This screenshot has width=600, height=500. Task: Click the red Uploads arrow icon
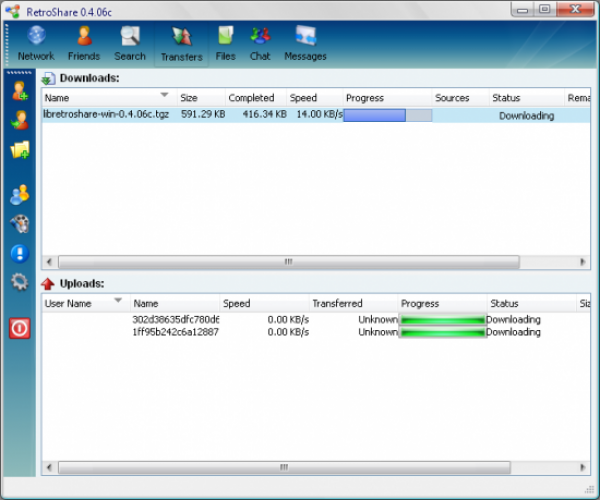[48, 284]
